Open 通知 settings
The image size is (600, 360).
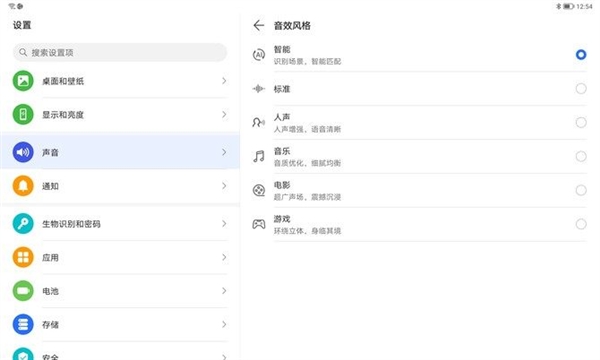[120, 186]
